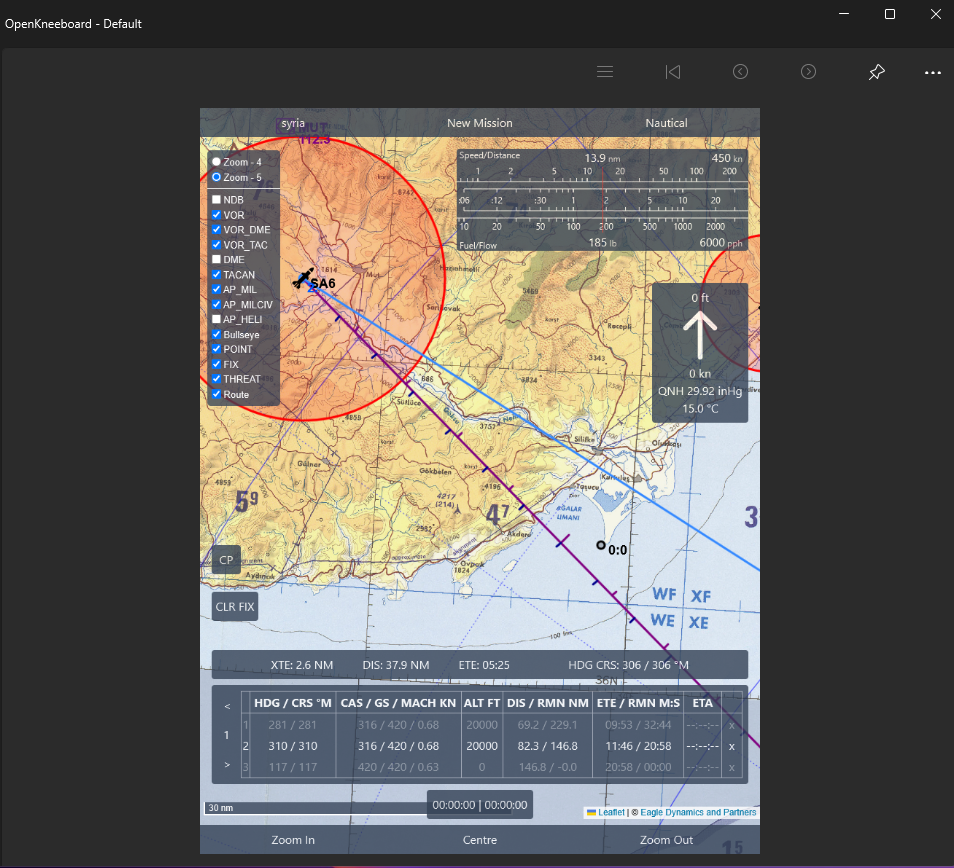Open the more options ellipsis menu
The height and width of the screenshot is (868, 954).
pos(933,72)
